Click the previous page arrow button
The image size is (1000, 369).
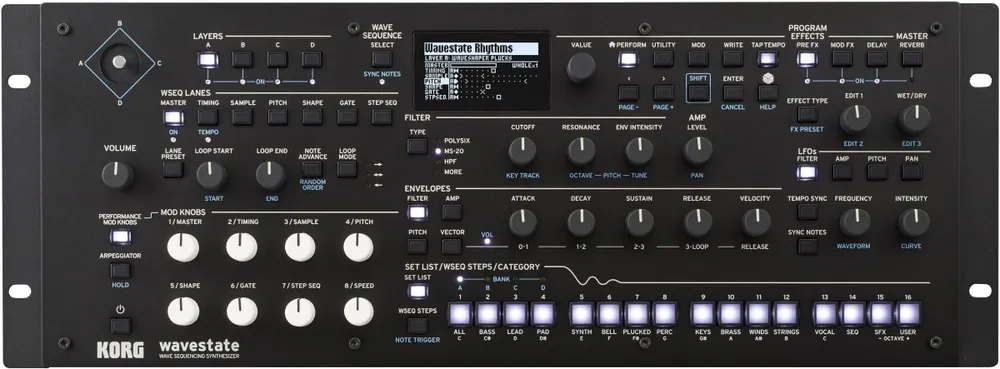628,92
